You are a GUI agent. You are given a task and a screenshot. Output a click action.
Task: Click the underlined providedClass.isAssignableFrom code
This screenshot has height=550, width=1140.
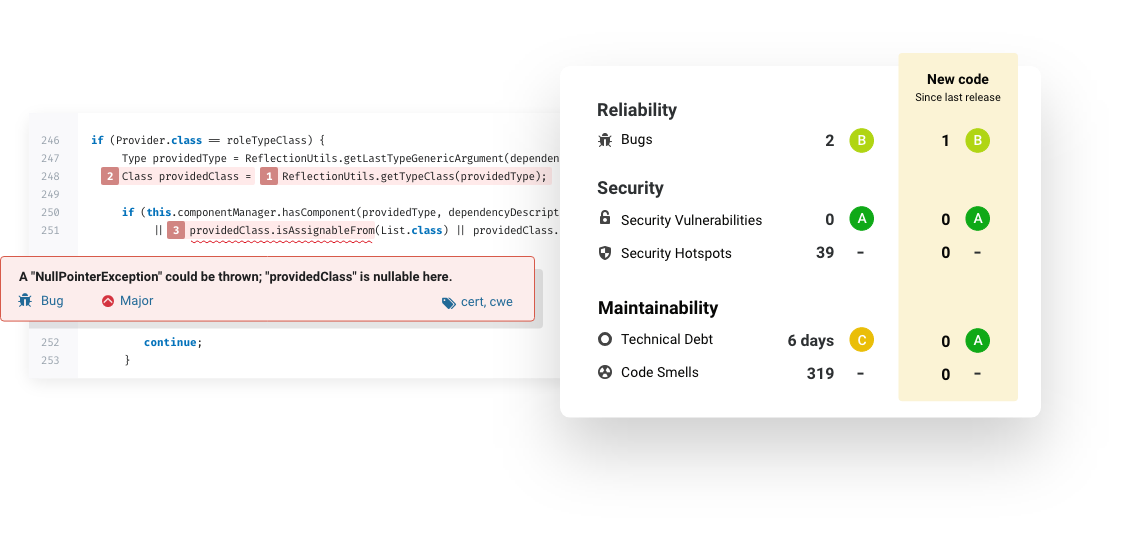pos(281,231)
